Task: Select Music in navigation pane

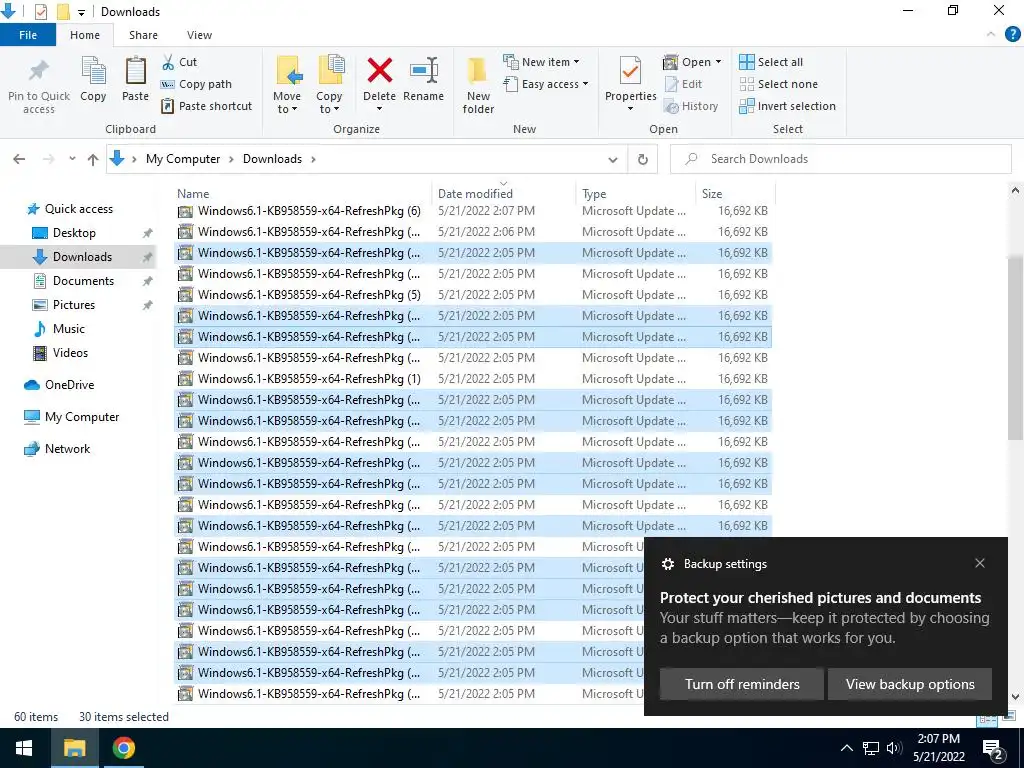Action: point(69,328)
